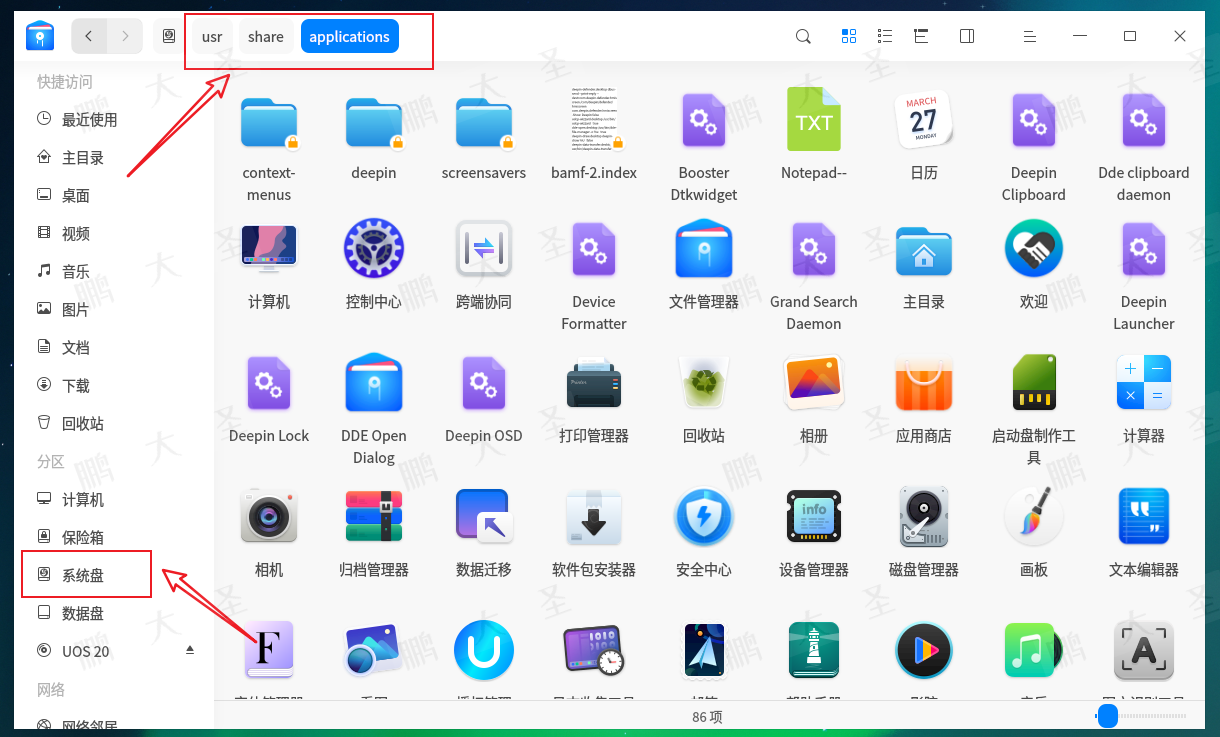This screenshot has width=1220, height=737.
Task: Switch to icon grid view
Action: (849, 36)
